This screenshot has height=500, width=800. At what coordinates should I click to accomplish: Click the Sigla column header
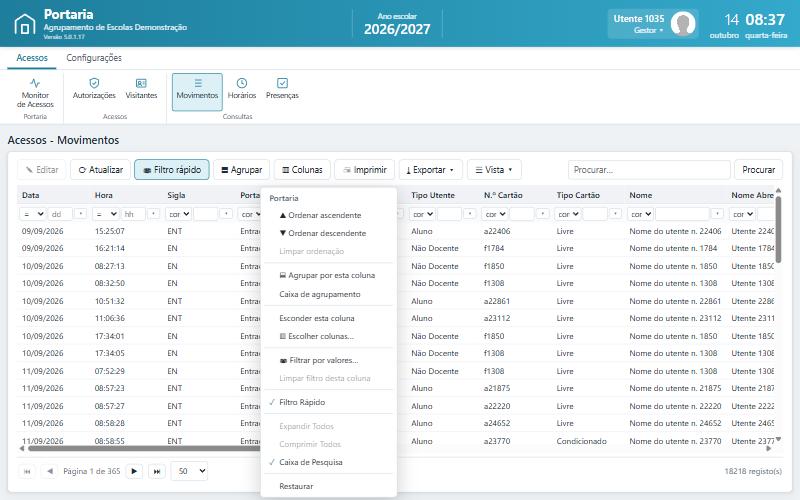[x=199, y=195]
